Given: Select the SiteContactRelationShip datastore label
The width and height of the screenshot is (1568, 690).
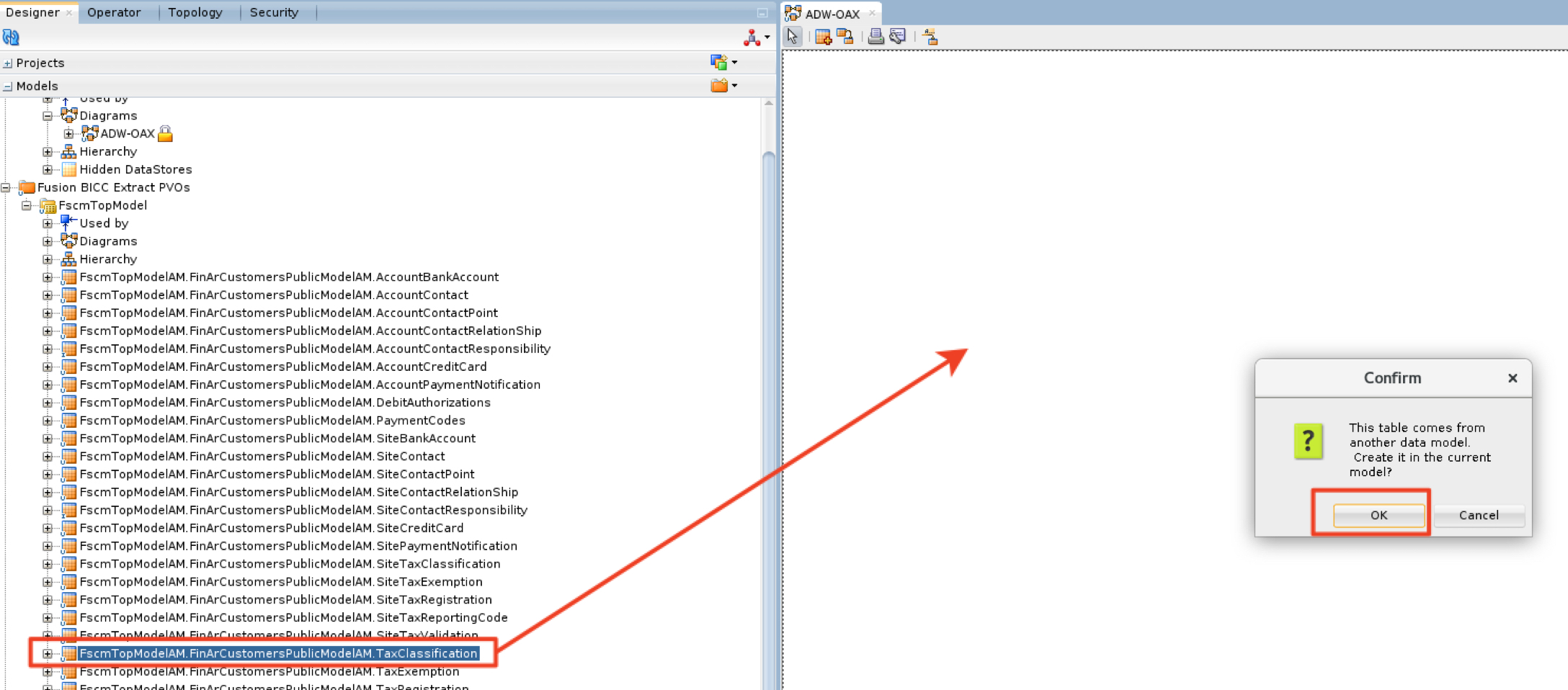Looking at the screenshot, I should [x=299, y=493].
